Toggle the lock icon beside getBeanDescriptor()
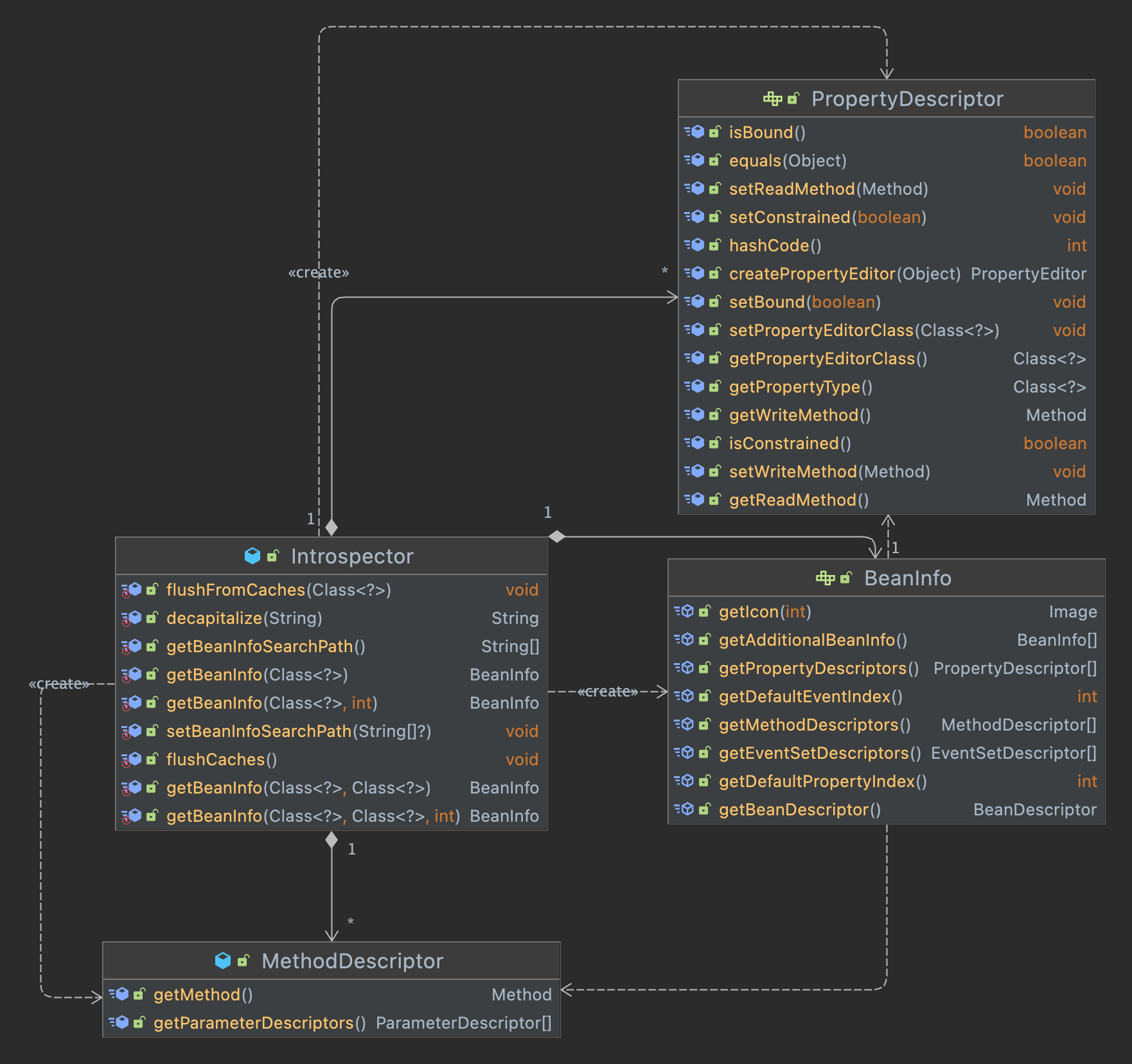 [705, 809]
